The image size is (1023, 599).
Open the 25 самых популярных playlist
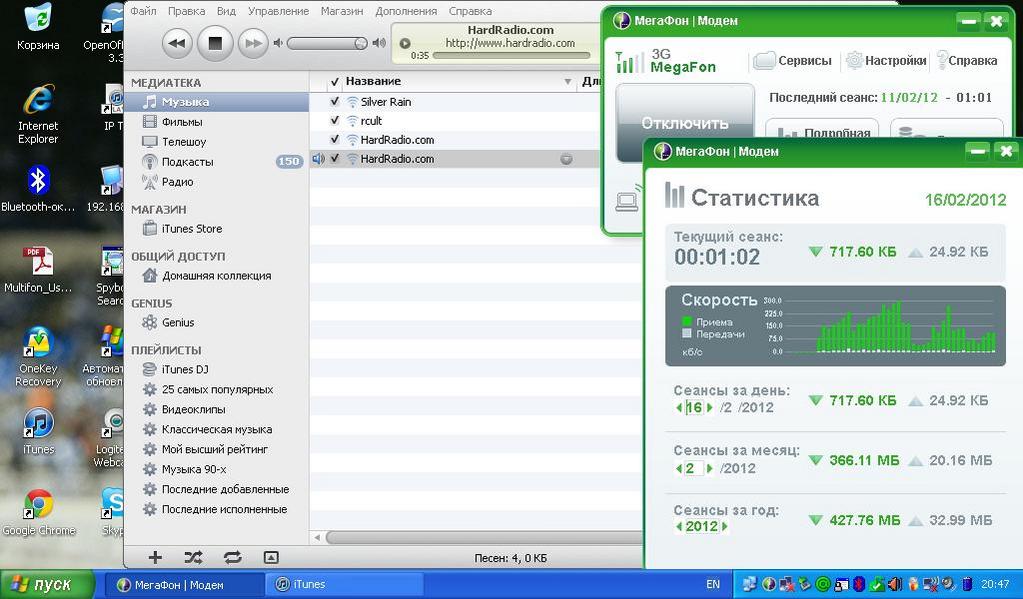(x=217, y=390)
